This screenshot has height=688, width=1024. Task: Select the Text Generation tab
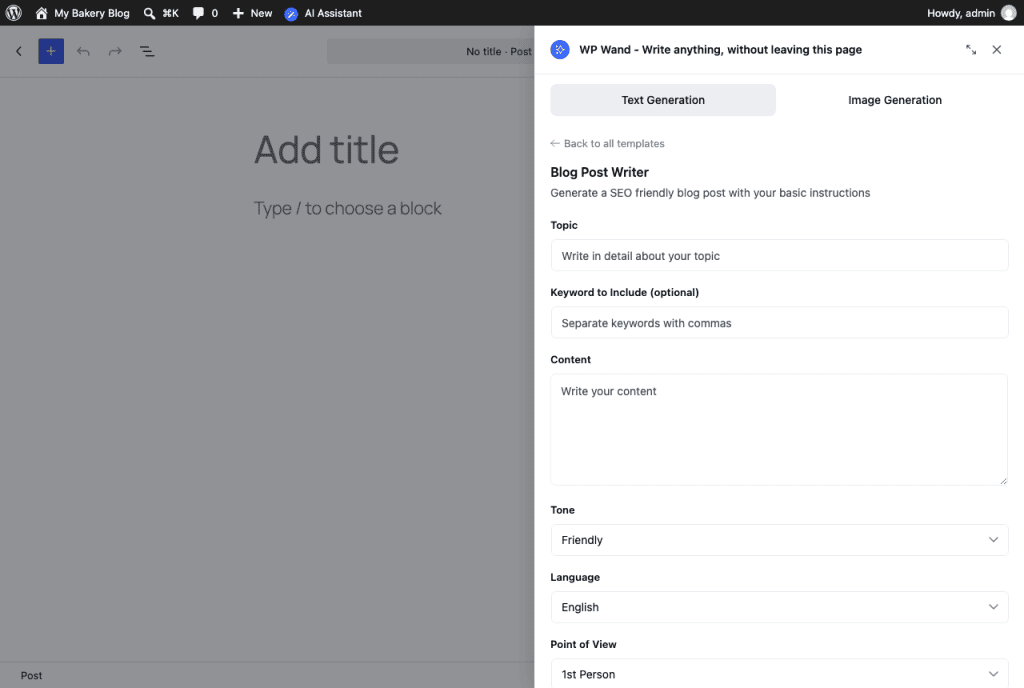click(x=663, y=100)
